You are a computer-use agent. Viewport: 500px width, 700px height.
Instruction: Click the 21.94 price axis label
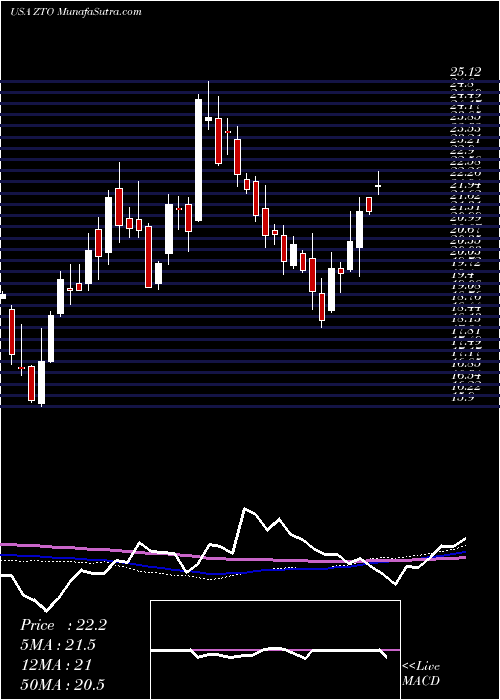coord(465,184)
